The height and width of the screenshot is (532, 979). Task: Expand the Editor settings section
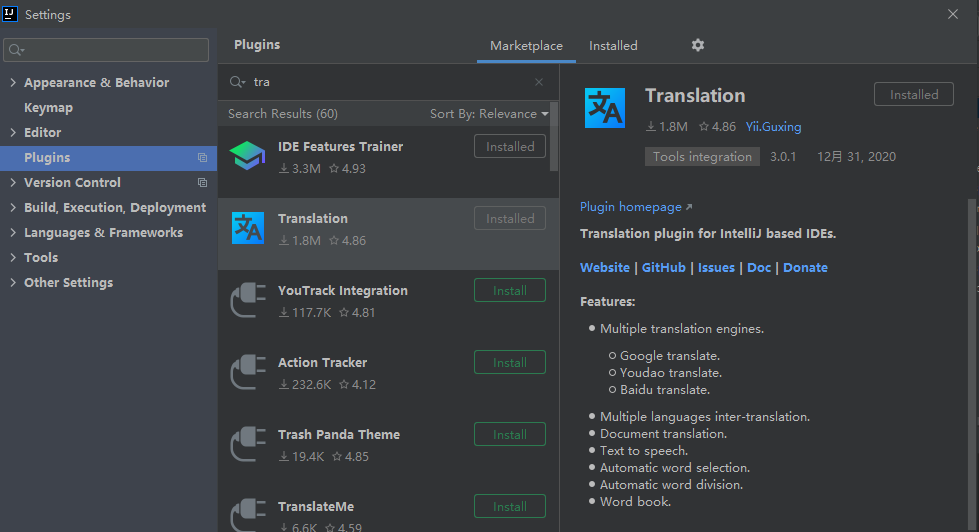point(13,133)
